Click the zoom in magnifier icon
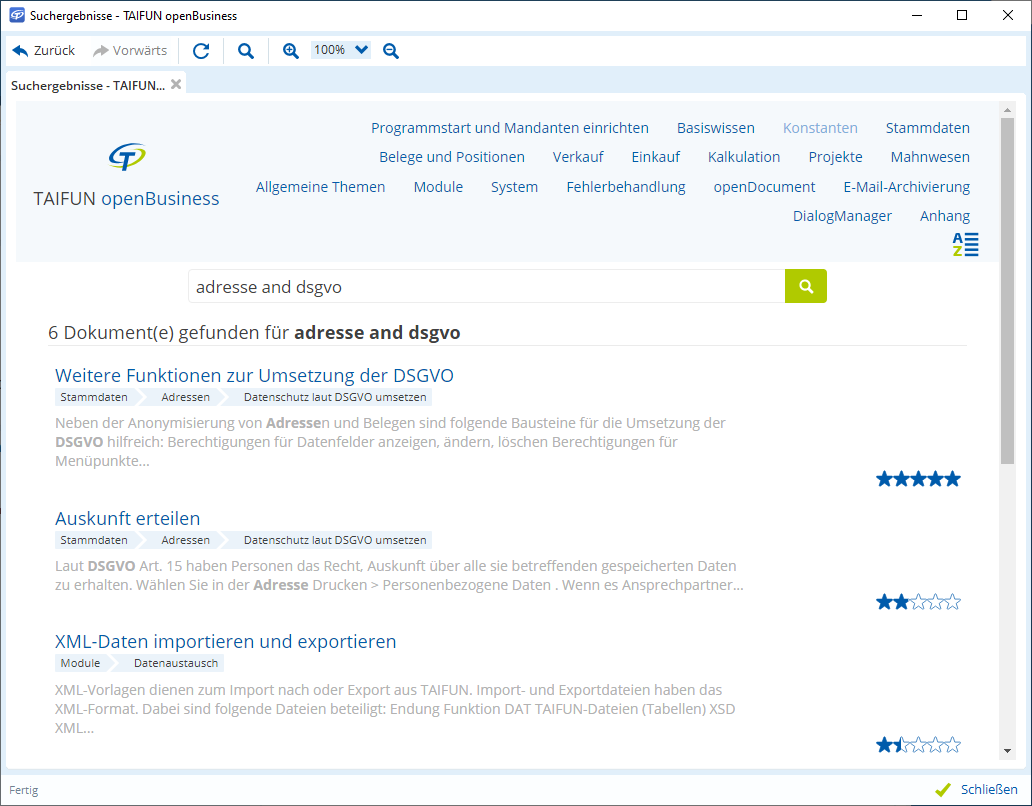Screen dimensions: 1032x806 click(291, 51)
